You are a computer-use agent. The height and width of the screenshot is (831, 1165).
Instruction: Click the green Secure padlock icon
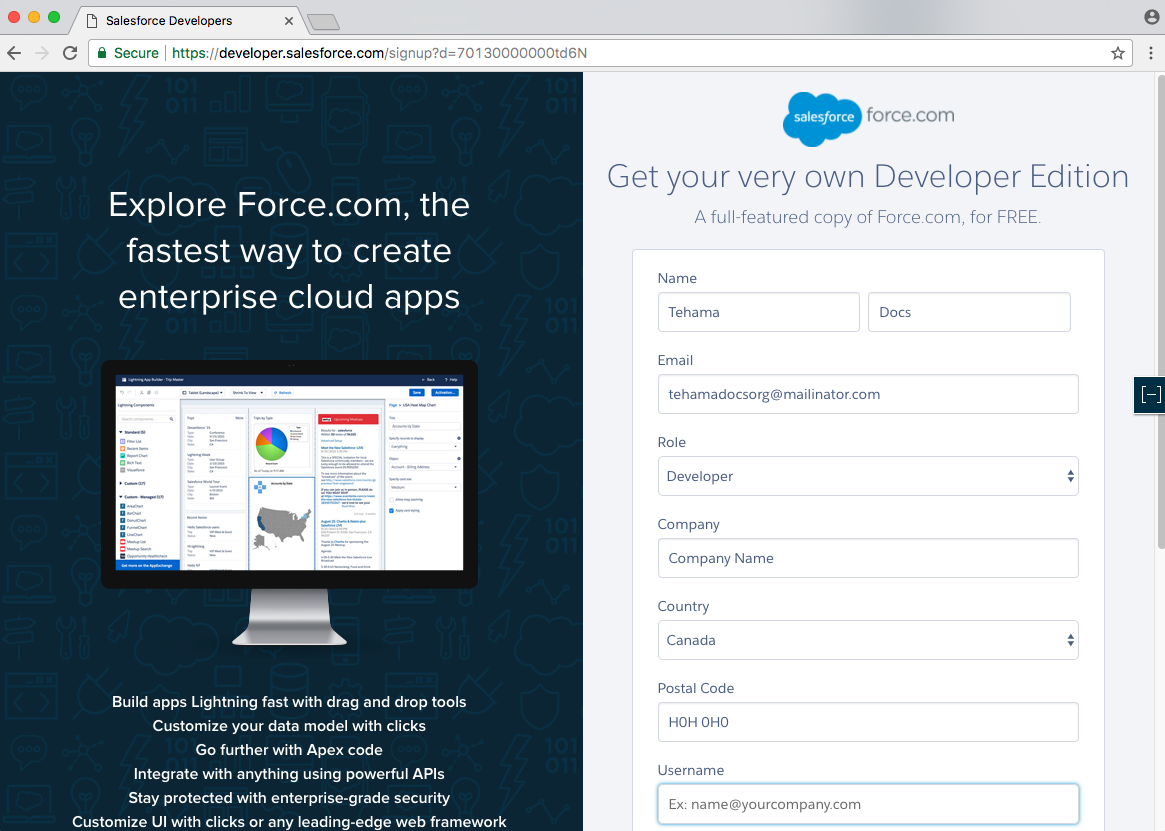click(x=102, y=53)
